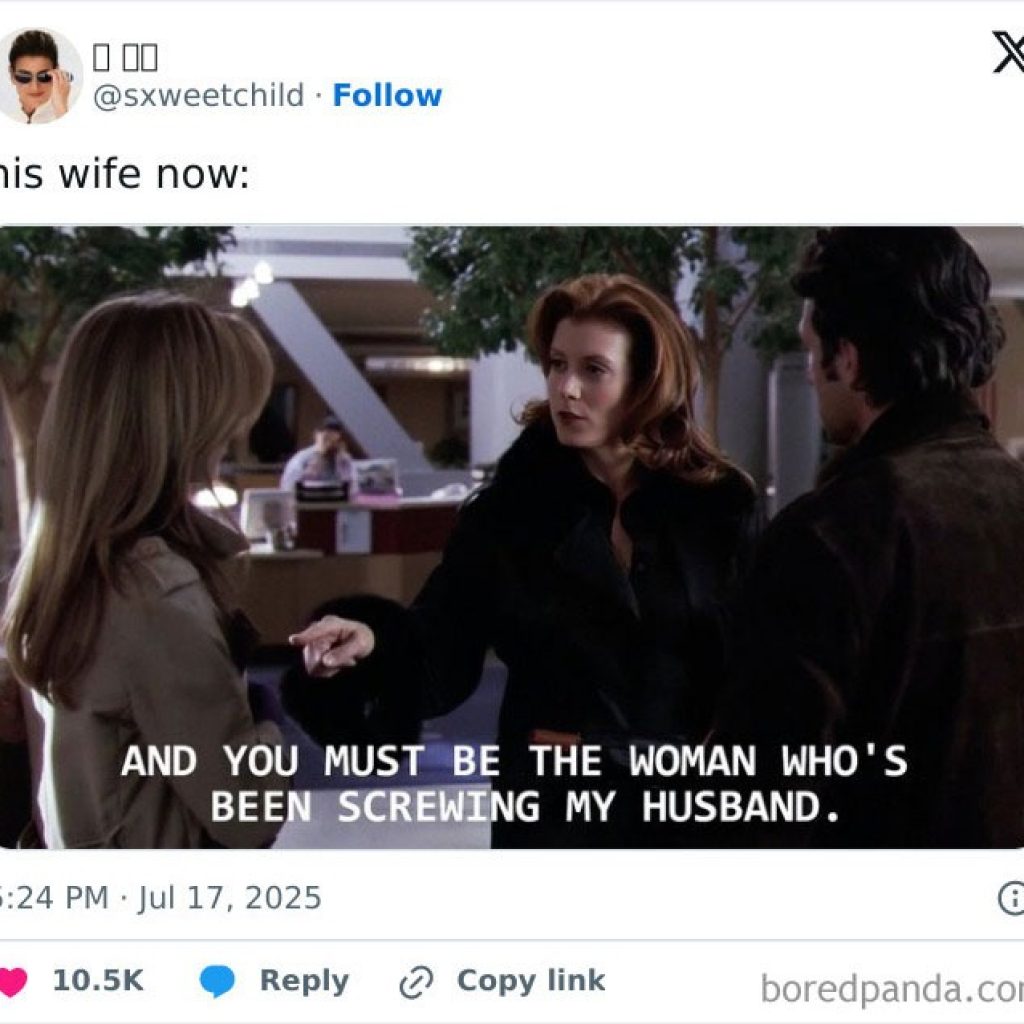Open the 10.5K likes count
The height and width of the screenshot is (1024, 1024).
click(98, 980)
